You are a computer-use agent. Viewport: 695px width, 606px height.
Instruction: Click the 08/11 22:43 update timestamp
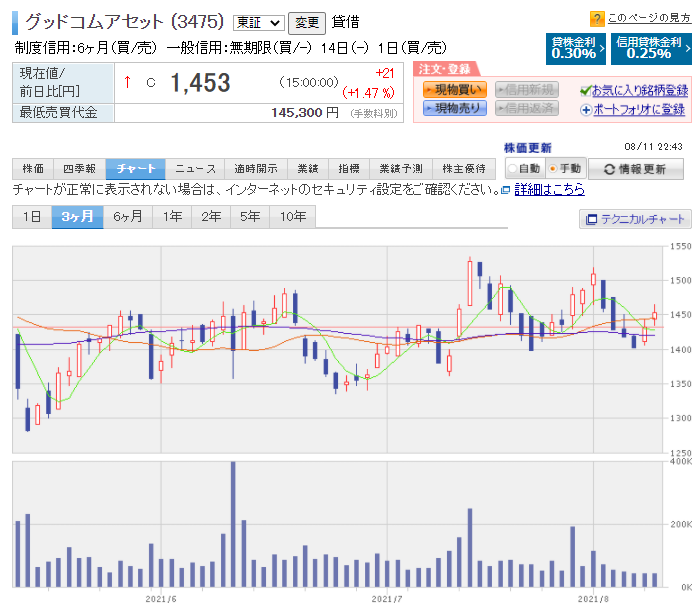pyautogui.click(x=653, y=147)
